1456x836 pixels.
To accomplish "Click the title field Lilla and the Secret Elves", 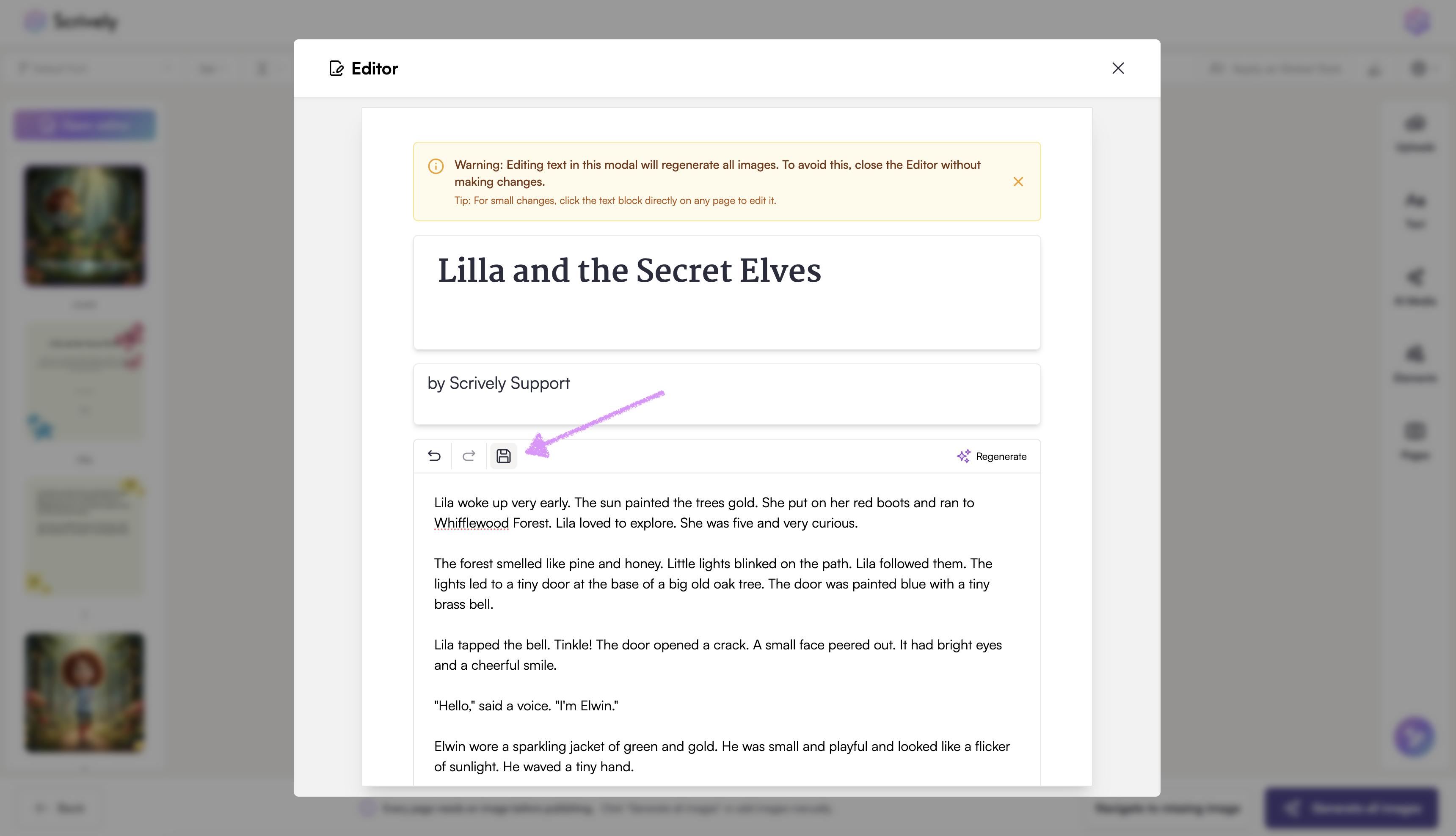I will [x=629, y=271].
